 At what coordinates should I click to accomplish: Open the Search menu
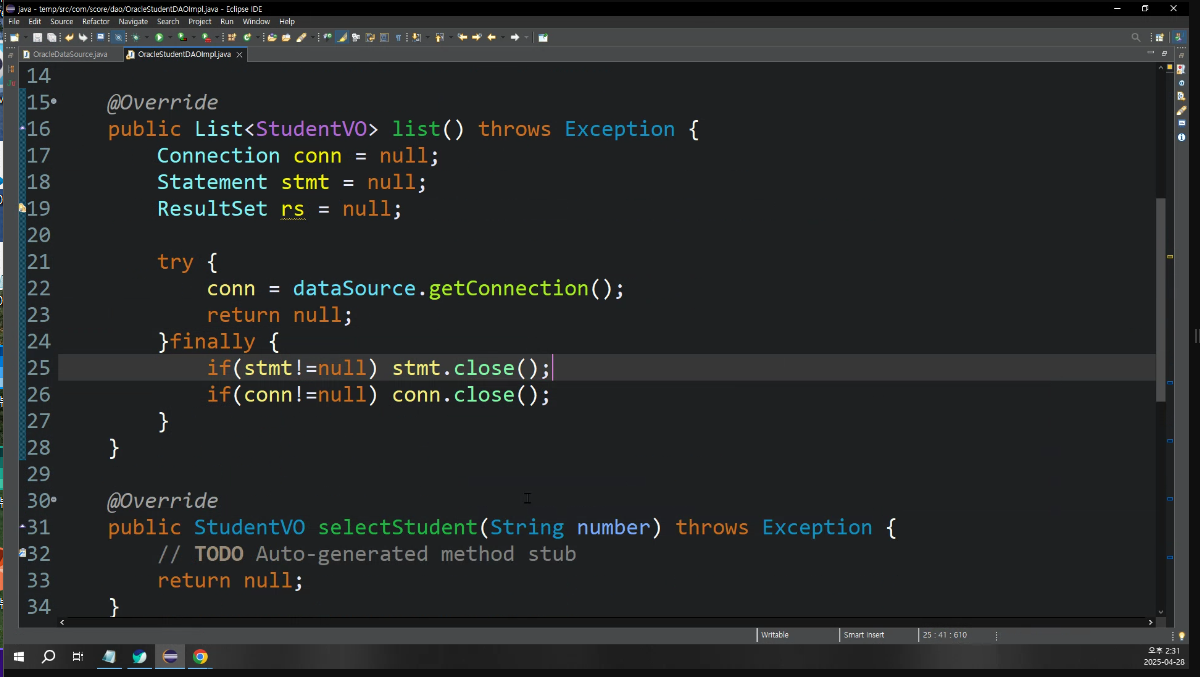pos(168,21)
